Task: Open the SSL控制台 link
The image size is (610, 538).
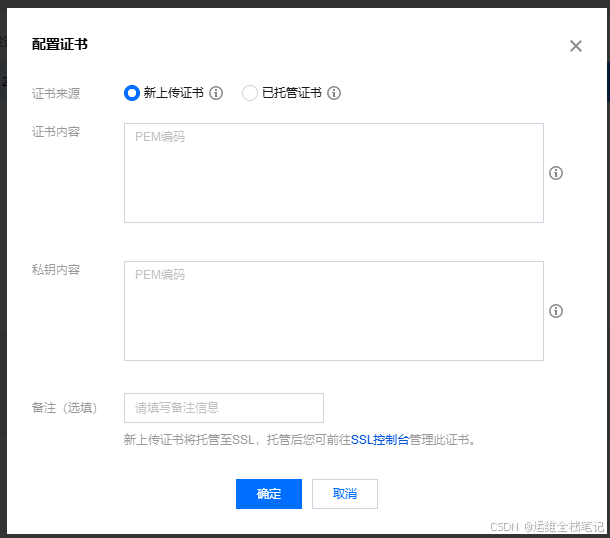Action: (x=380, y=440)
